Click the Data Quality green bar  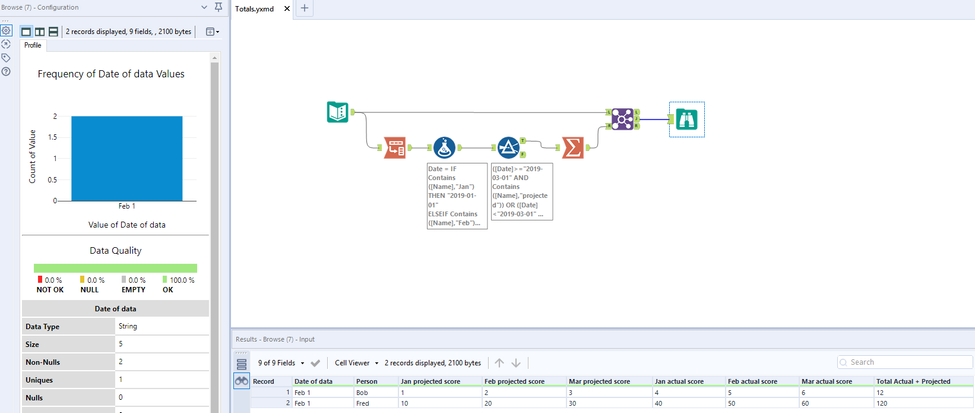click(x=115, y=268)
